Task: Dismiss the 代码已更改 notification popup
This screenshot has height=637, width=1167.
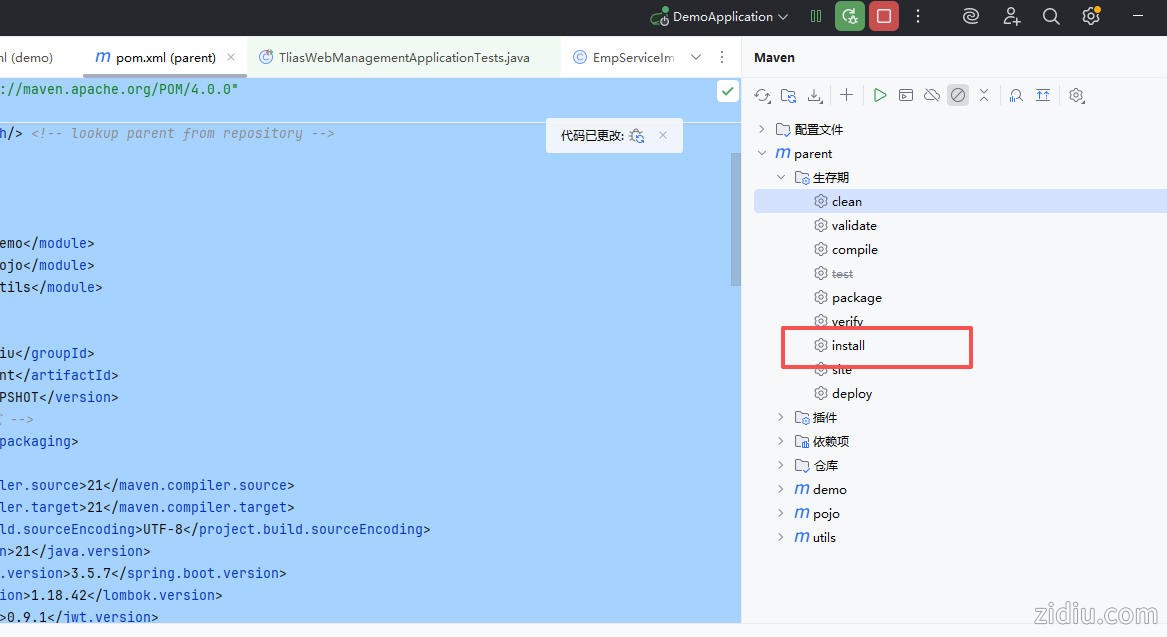Action: click(662, 135)
